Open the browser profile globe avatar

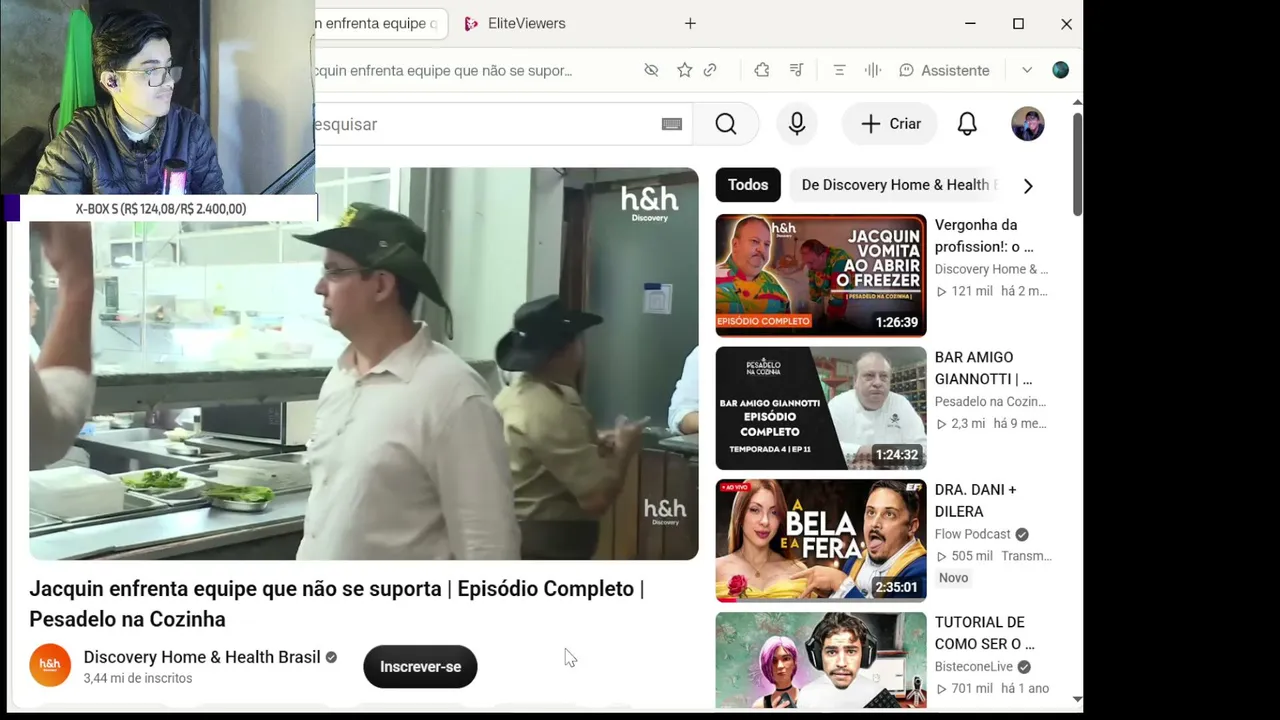tap(1060, 70)
